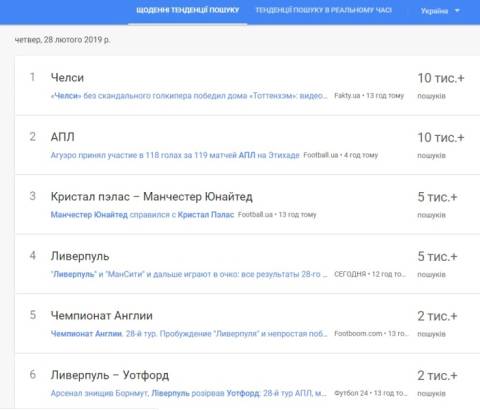
Task: Open article link about Челси beating Тоттенхэм
Action: [x=189, y=96]
